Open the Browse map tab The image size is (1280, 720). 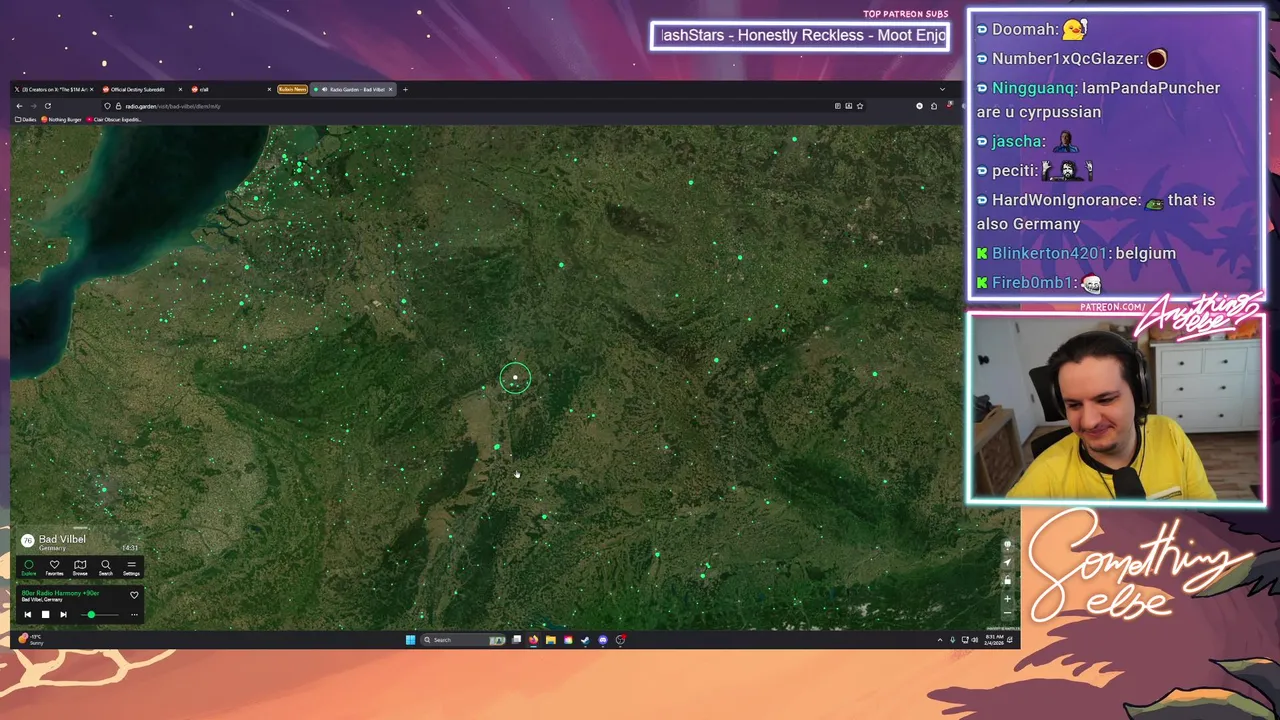coord(80,567)
